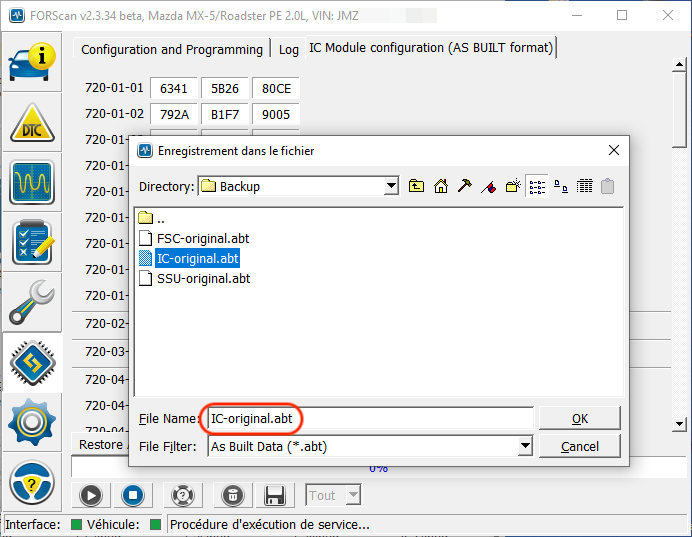Select FSC-original.abt file
This screenshot has width=692, height=537.
click(x=194, y=239)
